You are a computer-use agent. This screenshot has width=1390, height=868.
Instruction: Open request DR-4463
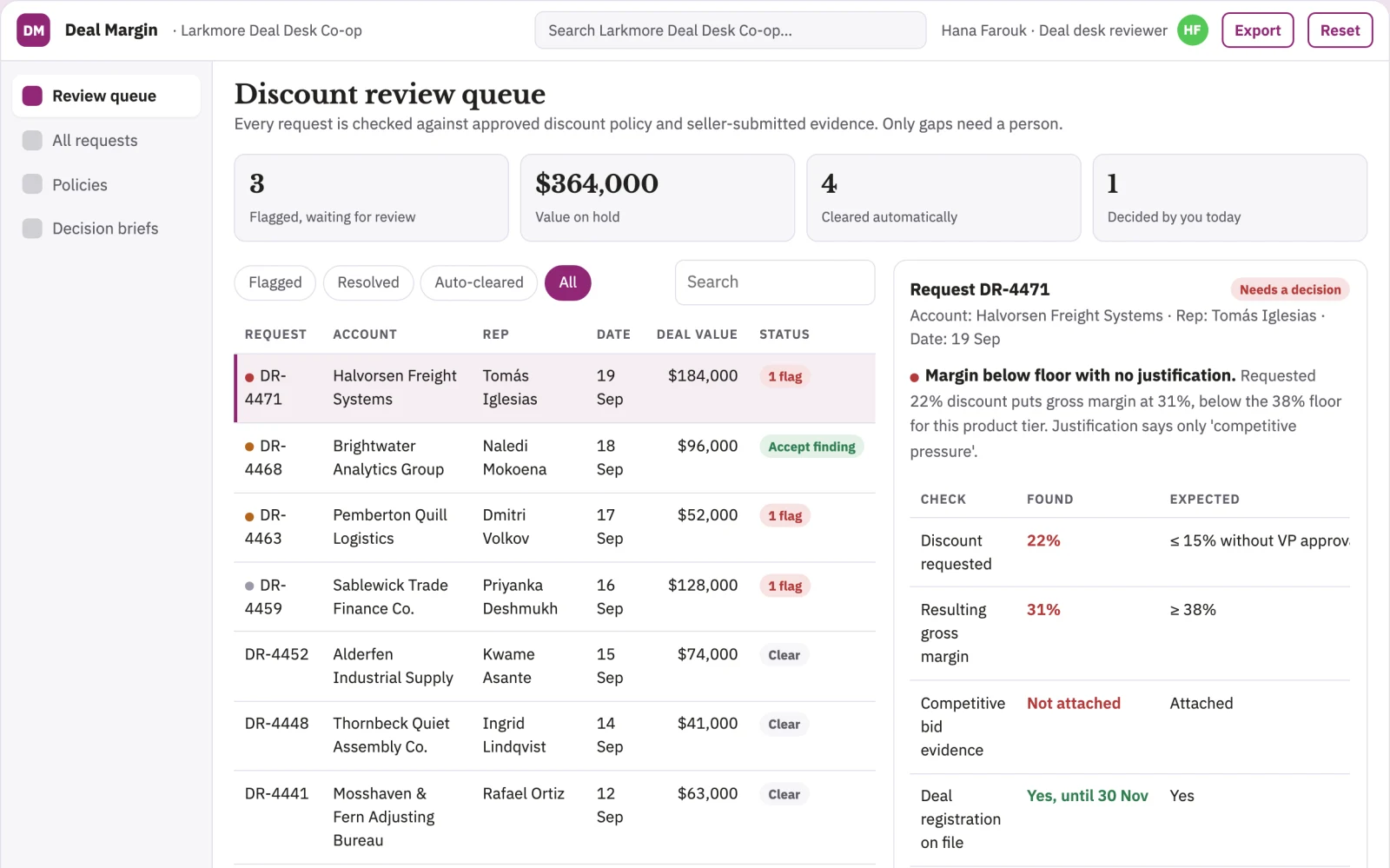click(x=554, y=527)
